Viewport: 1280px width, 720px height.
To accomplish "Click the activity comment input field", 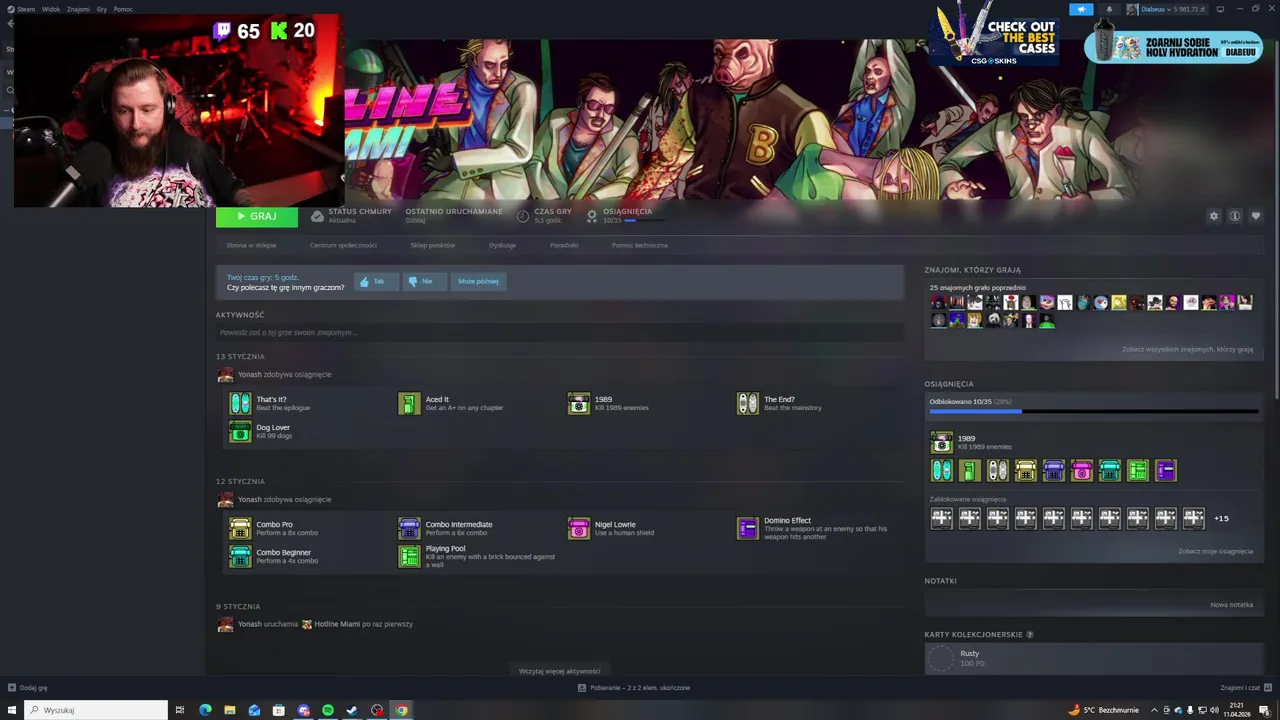I will [x=560, y=332].
